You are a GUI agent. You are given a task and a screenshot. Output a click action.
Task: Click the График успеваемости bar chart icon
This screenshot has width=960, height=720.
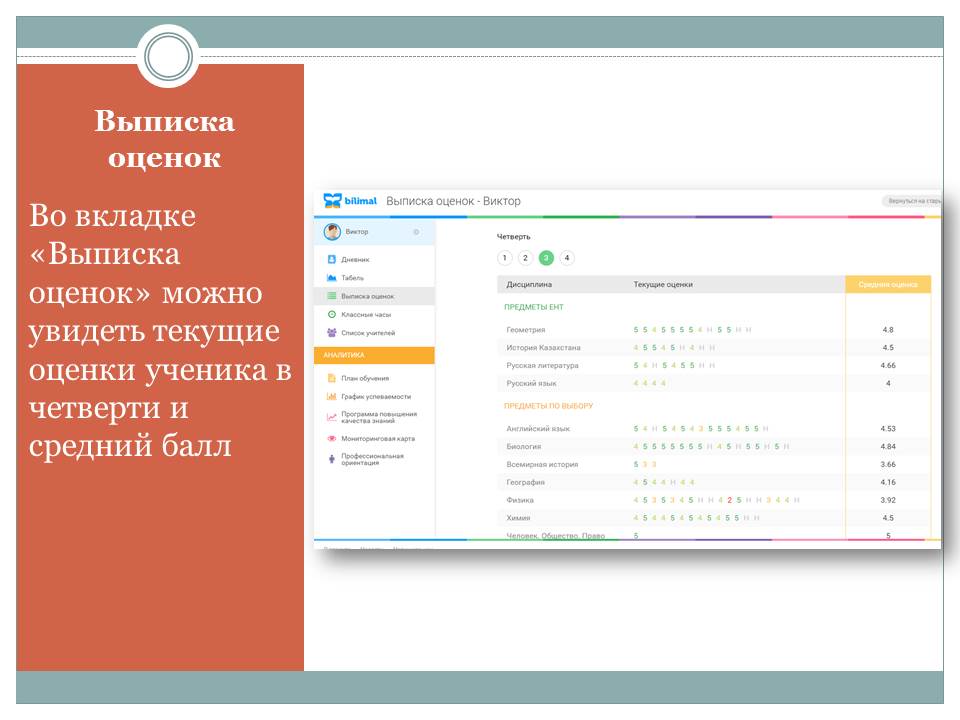(332, 397)
